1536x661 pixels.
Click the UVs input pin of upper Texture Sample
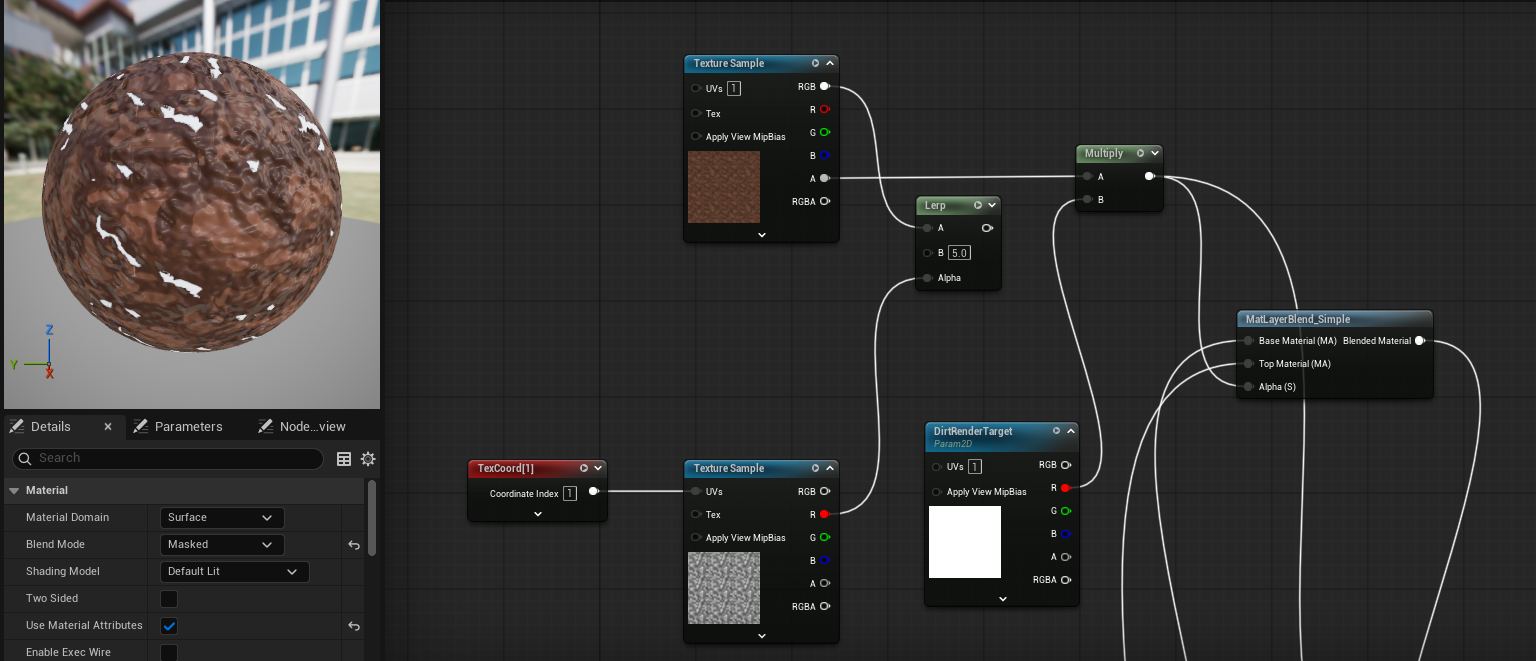[x=696, y=88]
